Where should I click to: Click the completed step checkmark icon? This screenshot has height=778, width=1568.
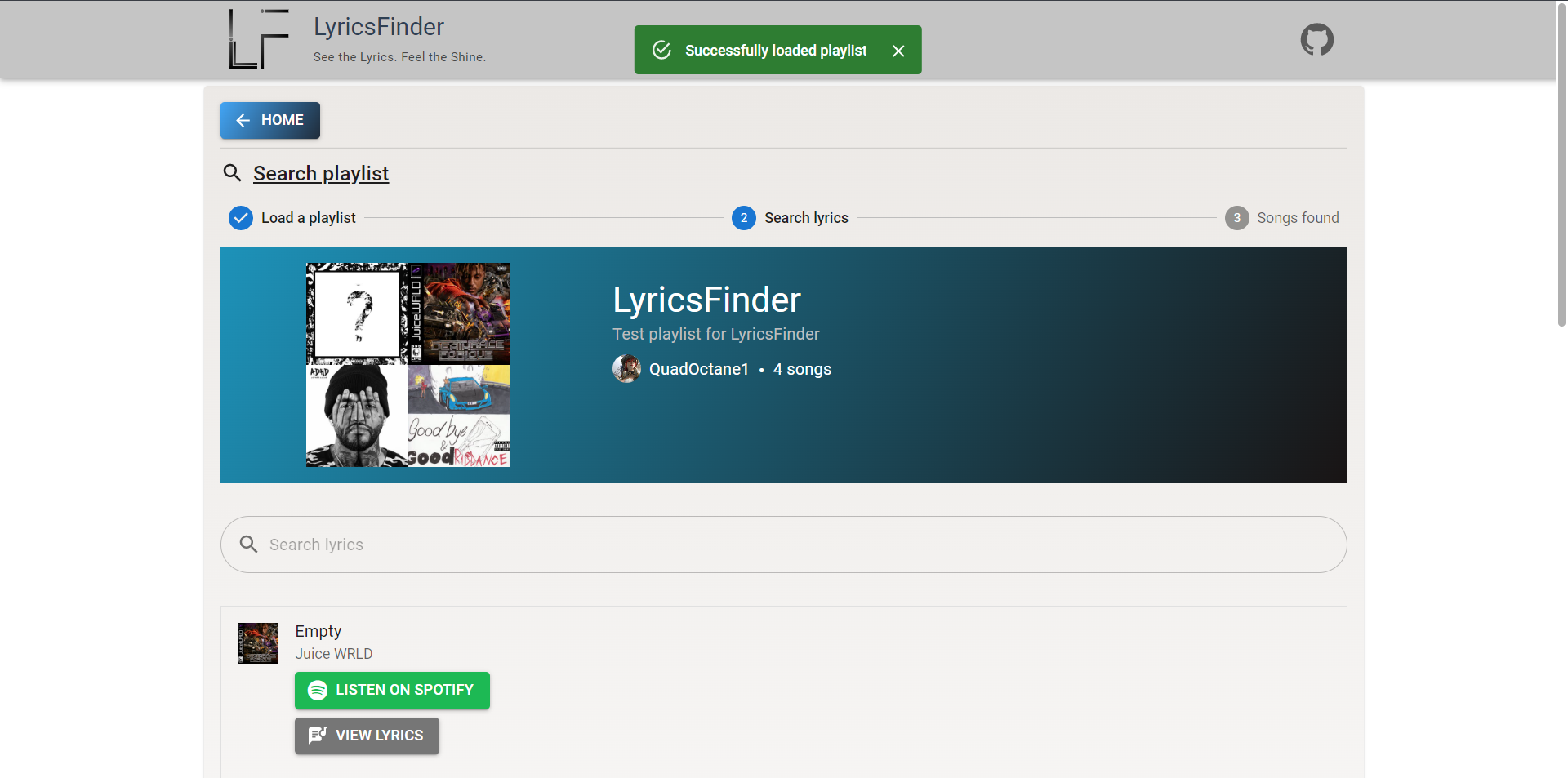tap(241, 218)
